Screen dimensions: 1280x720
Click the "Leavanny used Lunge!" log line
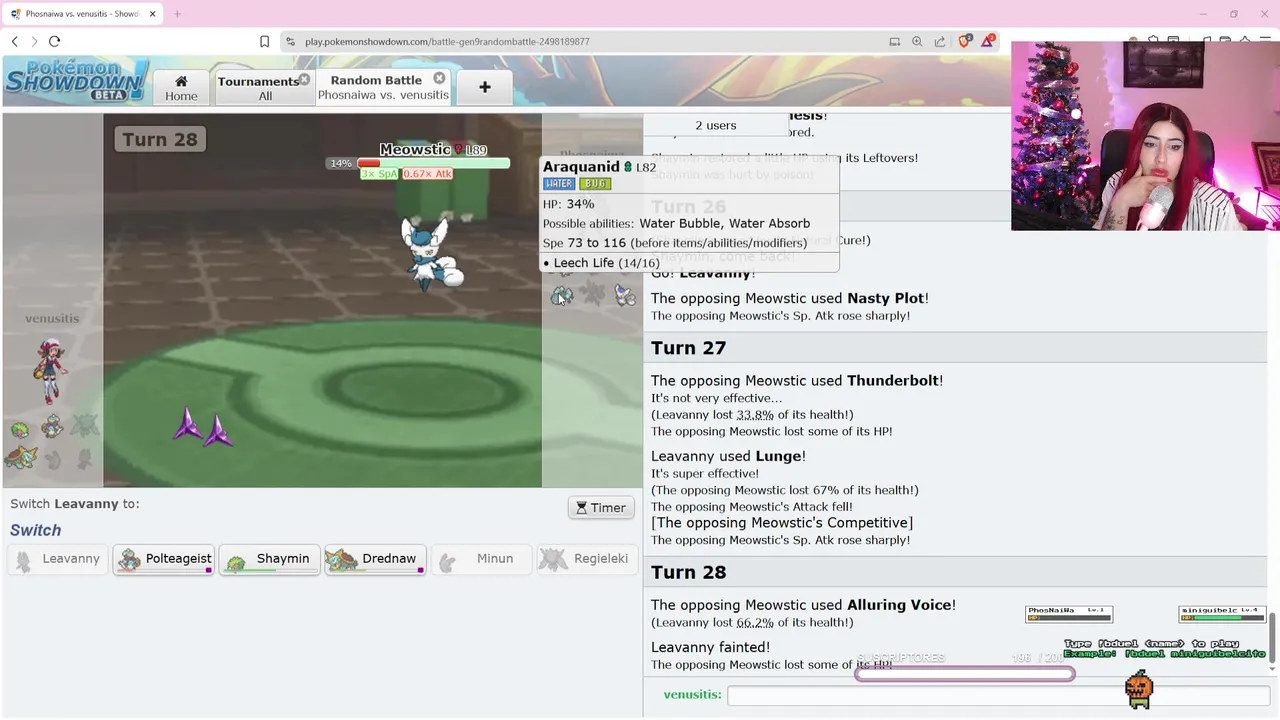(728, 456)
